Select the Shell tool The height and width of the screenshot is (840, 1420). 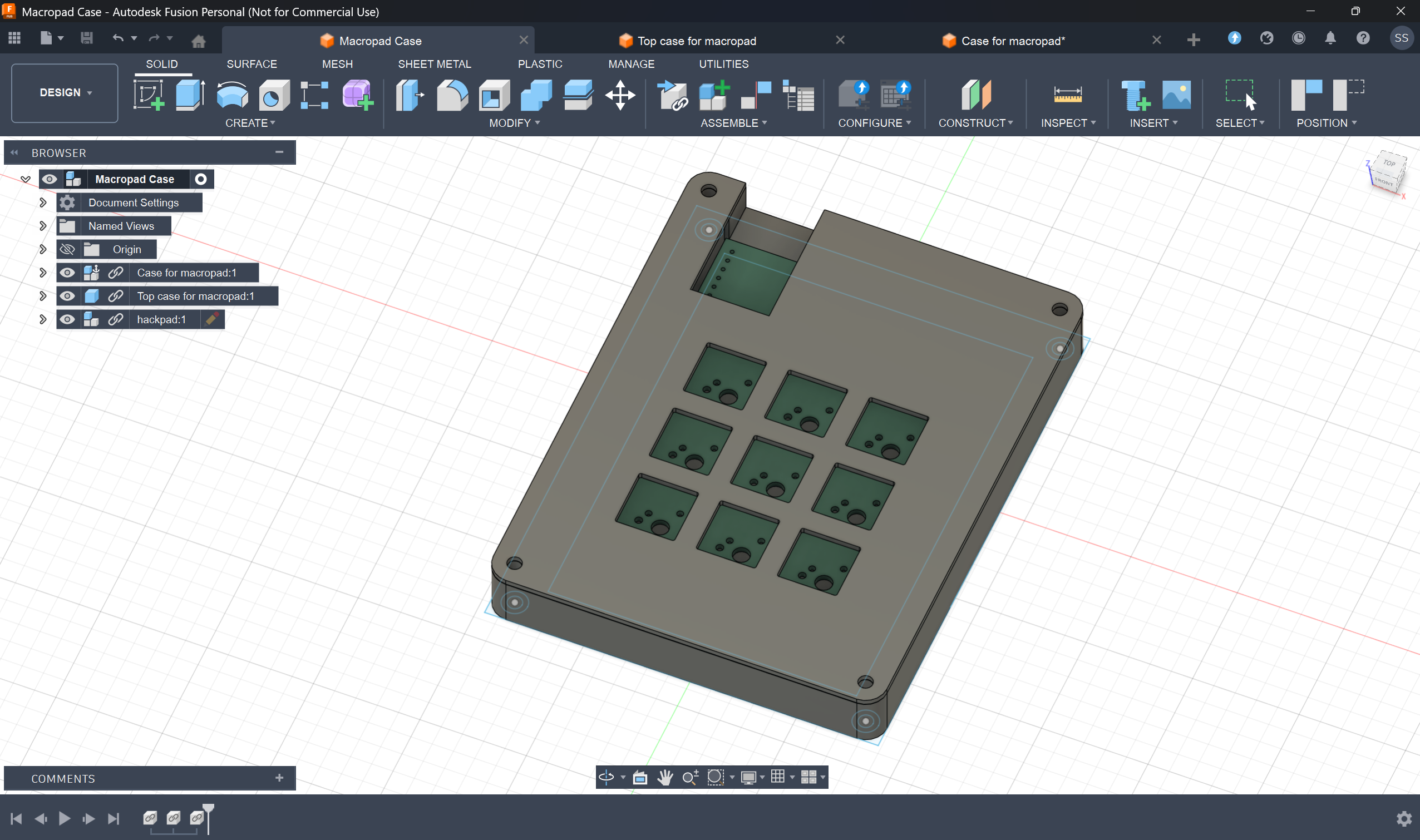[x=494, y=95]
